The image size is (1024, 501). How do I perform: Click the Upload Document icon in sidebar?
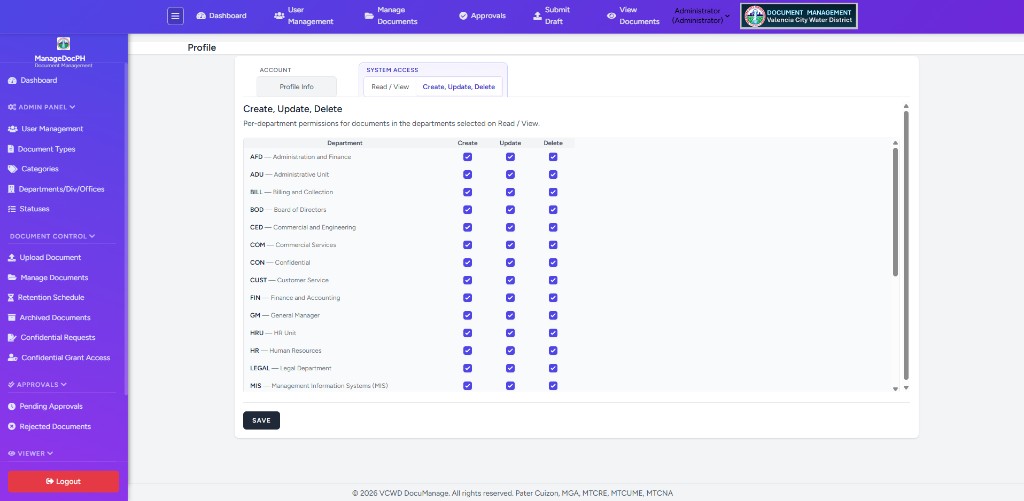pos(12,257)
